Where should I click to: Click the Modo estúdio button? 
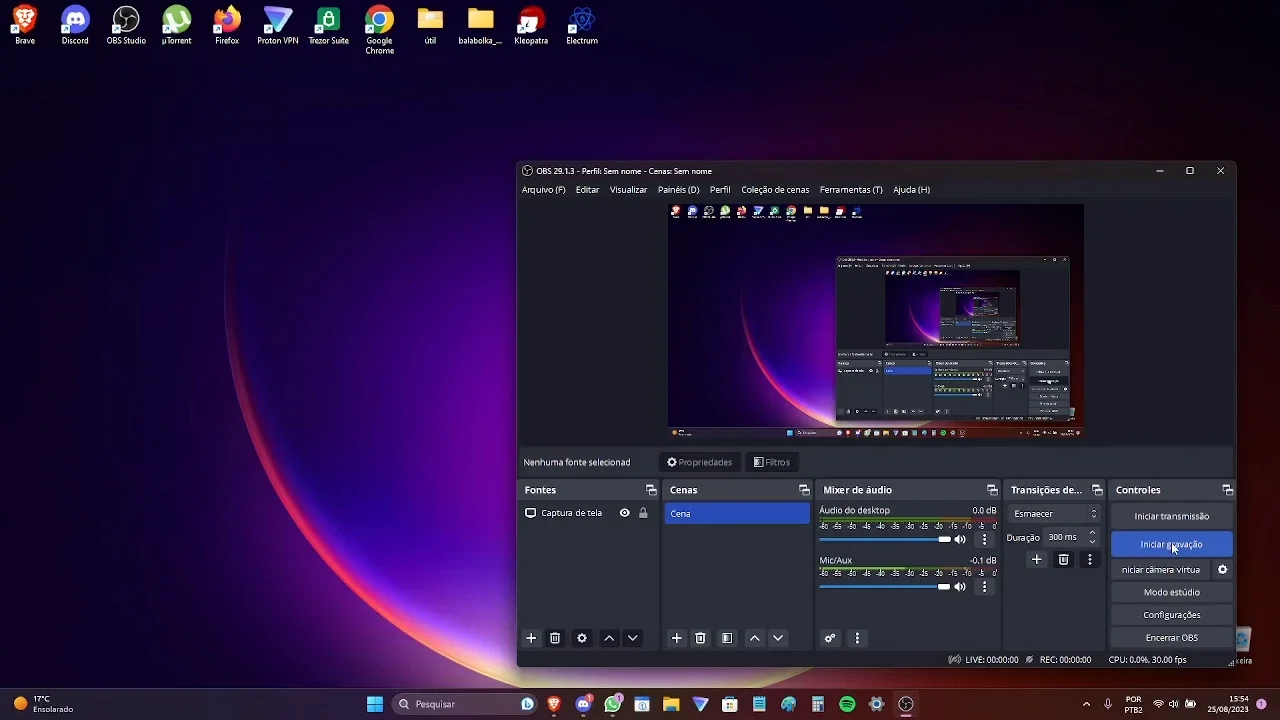pos(1171,592)
